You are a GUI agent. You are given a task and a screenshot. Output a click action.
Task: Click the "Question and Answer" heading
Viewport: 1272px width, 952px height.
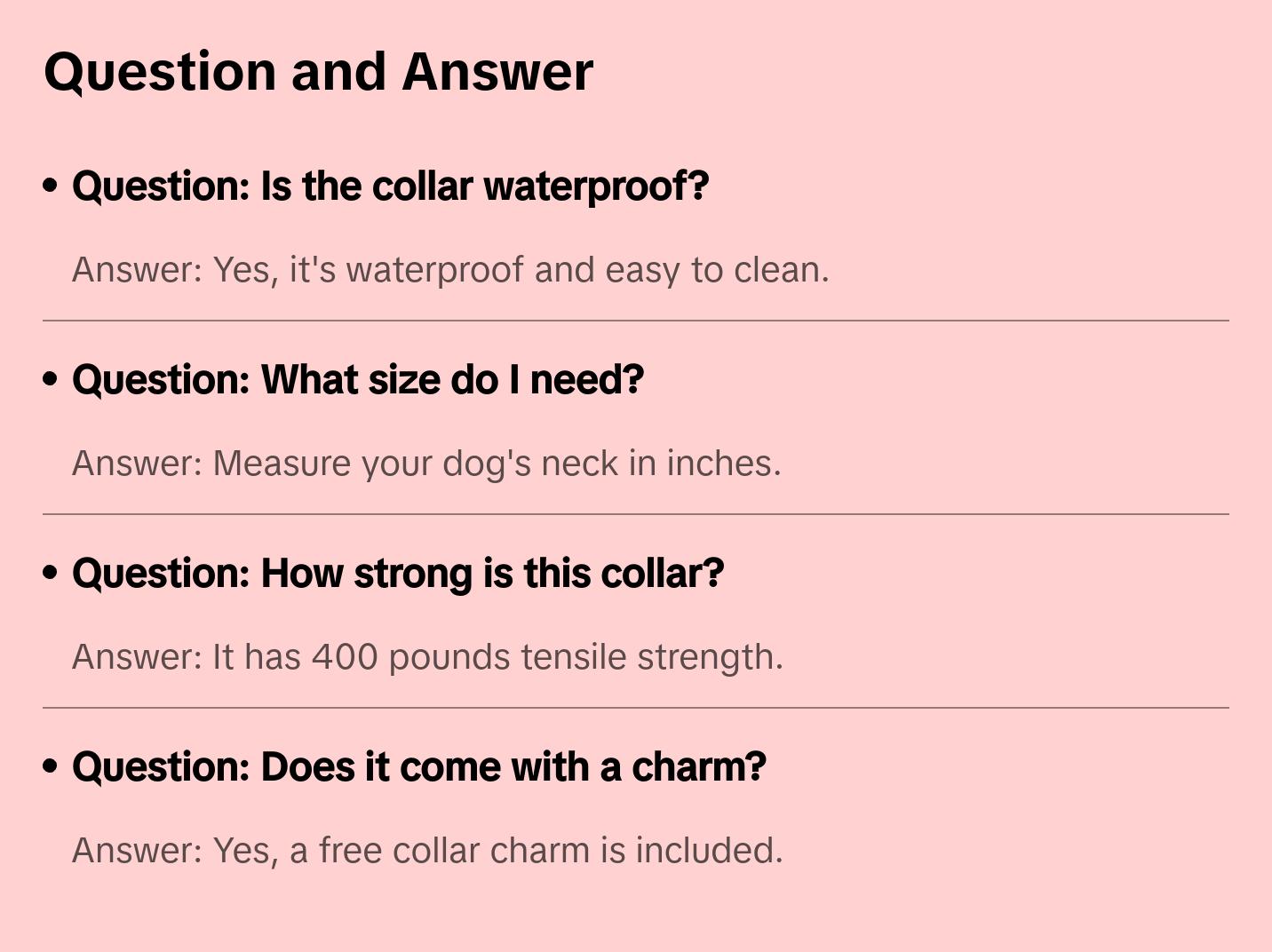(318, 71)
